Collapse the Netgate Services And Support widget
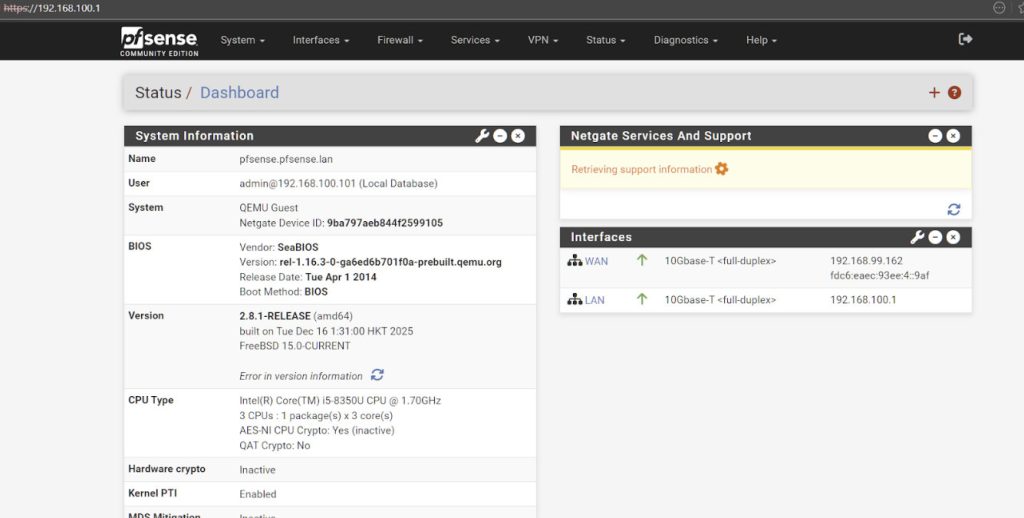The height and width of the screenshot is (518, 1024). [x=935, y=136]
